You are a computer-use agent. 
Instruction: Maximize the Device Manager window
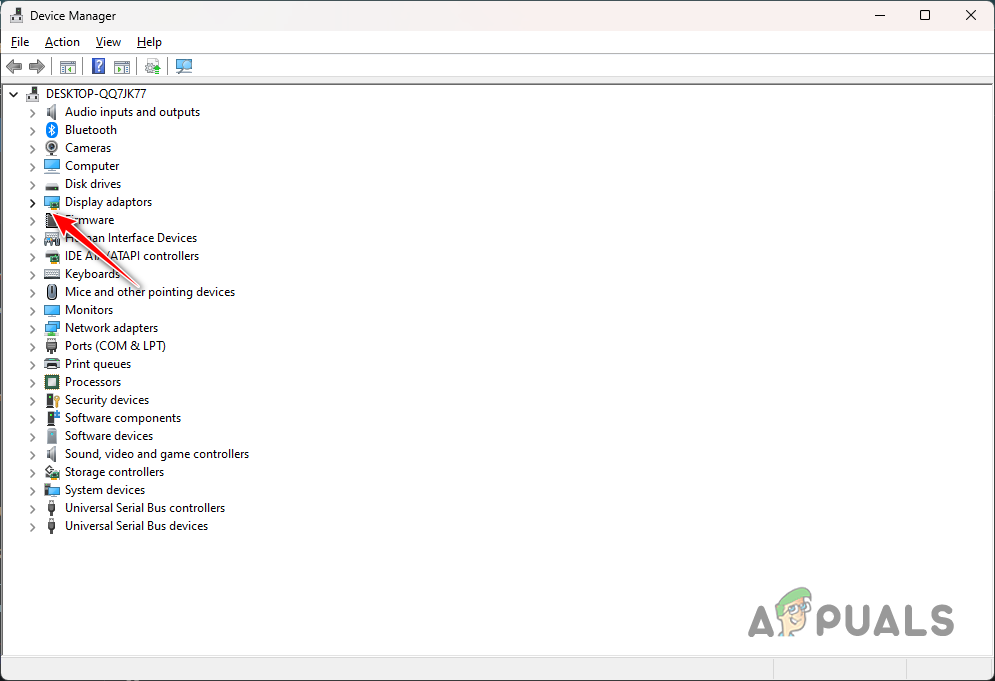coord(925,15)
